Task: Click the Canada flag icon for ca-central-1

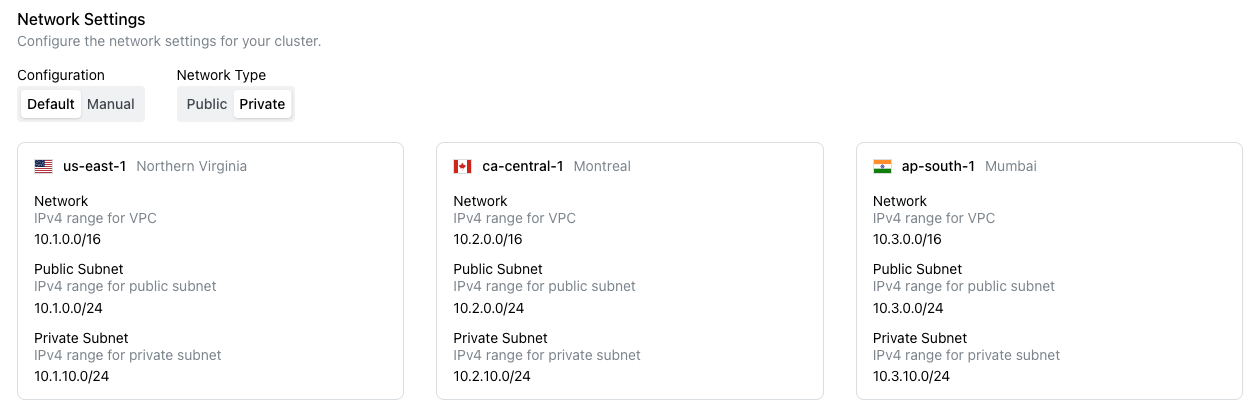Action: coord(462,166)
